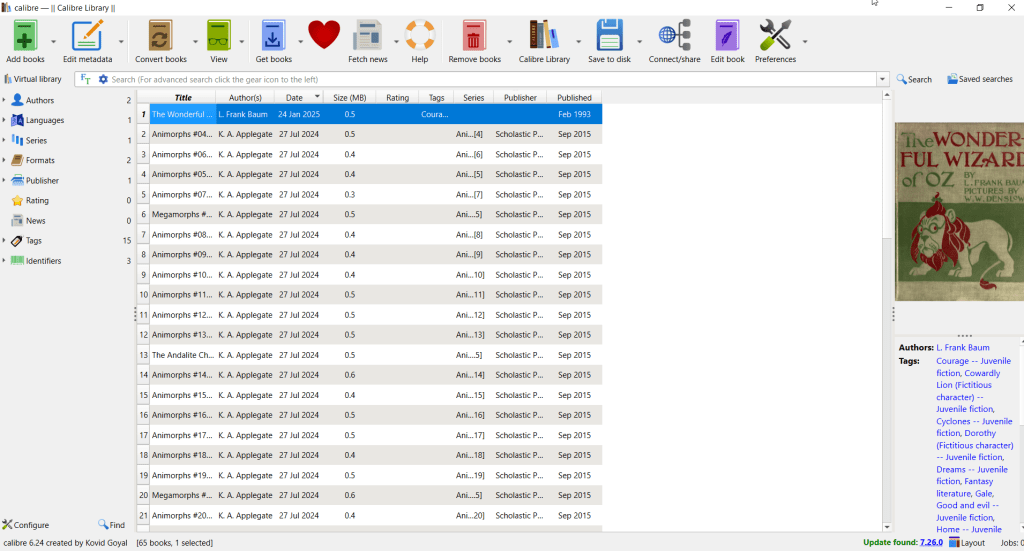1024x551 pixels.
Task: Expand the Authors category in Tag browser
Action: point(4,100)
